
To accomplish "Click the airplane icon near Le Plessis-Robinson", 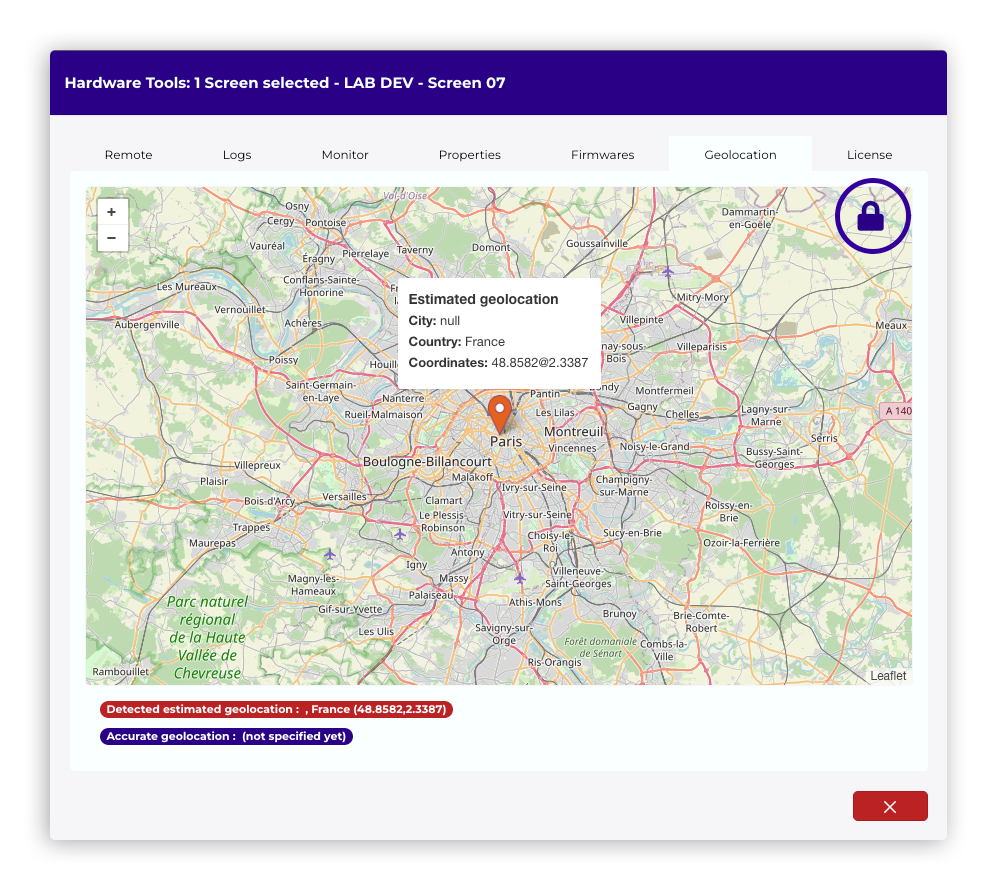I will click(x=400, y=535).
